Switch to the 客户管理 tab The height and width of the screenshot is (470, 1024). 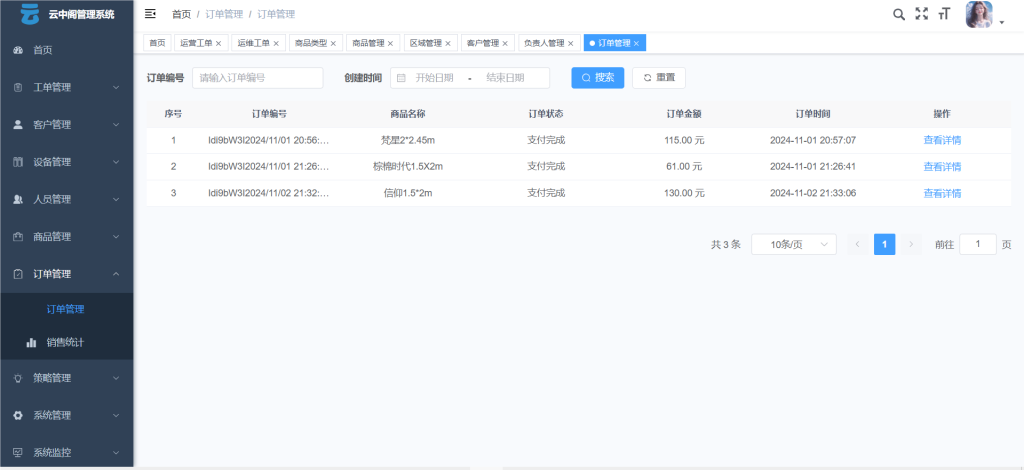coord(483,43)
